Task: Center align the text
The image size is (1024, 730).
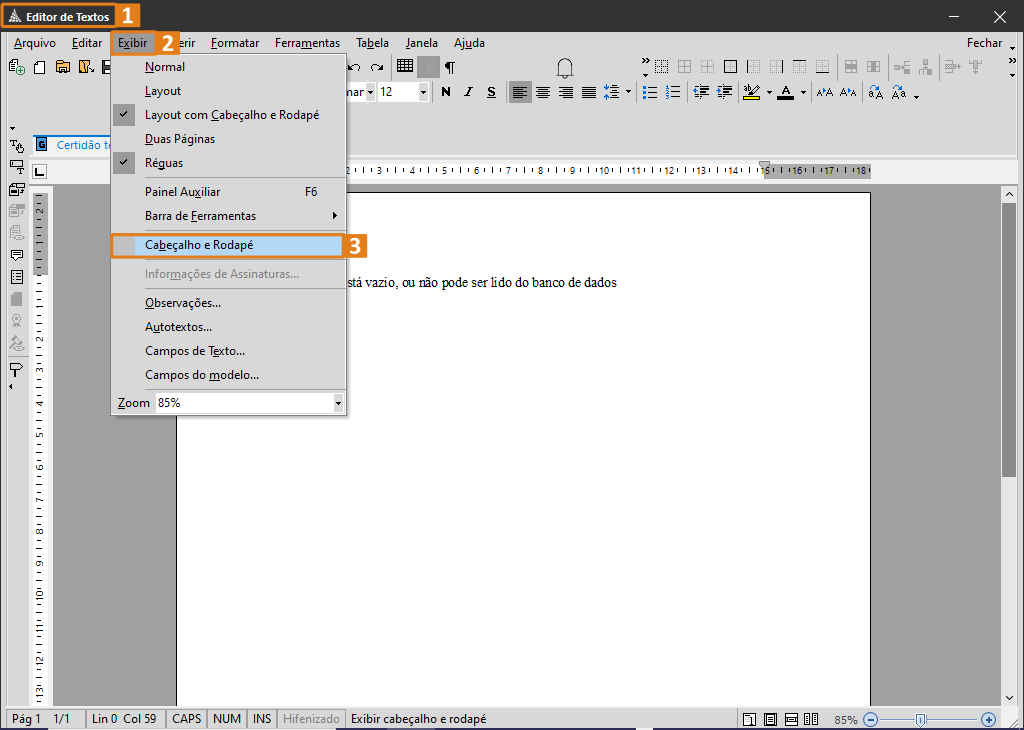Action: tap(543, 92)
